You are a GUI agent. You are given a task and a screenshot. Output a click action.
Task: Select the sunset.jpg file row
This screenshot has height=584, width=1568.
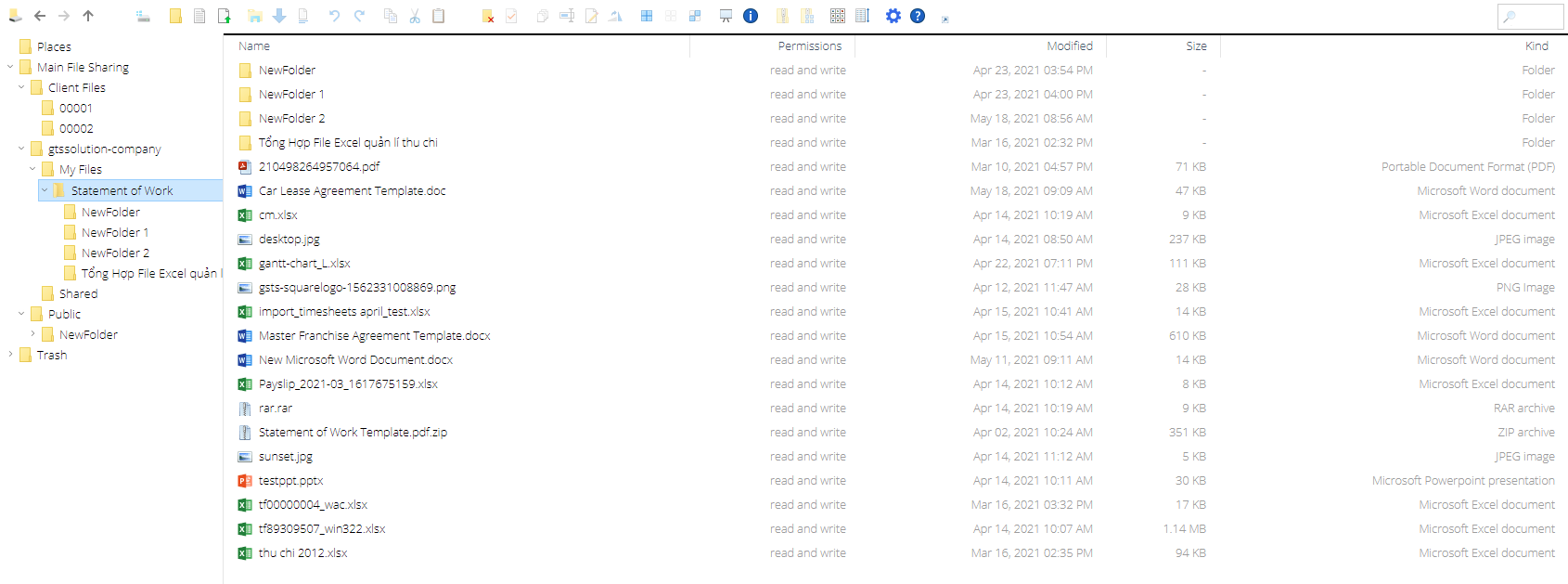click(896, 457)
